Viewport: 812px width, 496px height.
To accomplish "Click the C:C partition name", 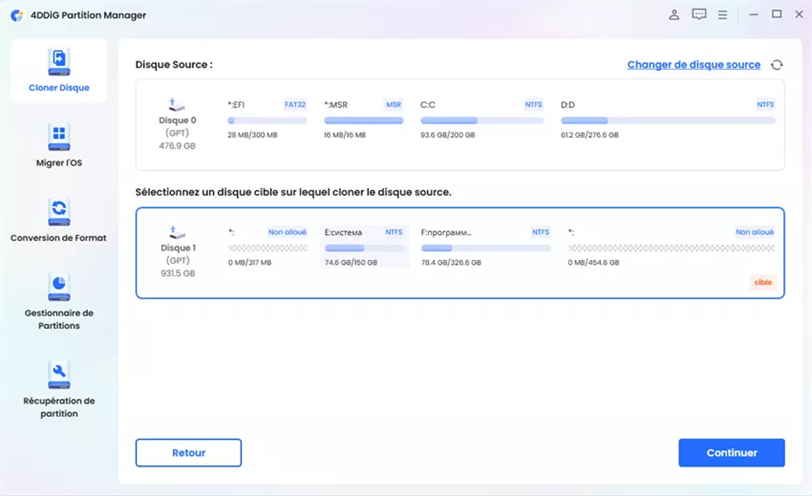I will click(428, 105).
